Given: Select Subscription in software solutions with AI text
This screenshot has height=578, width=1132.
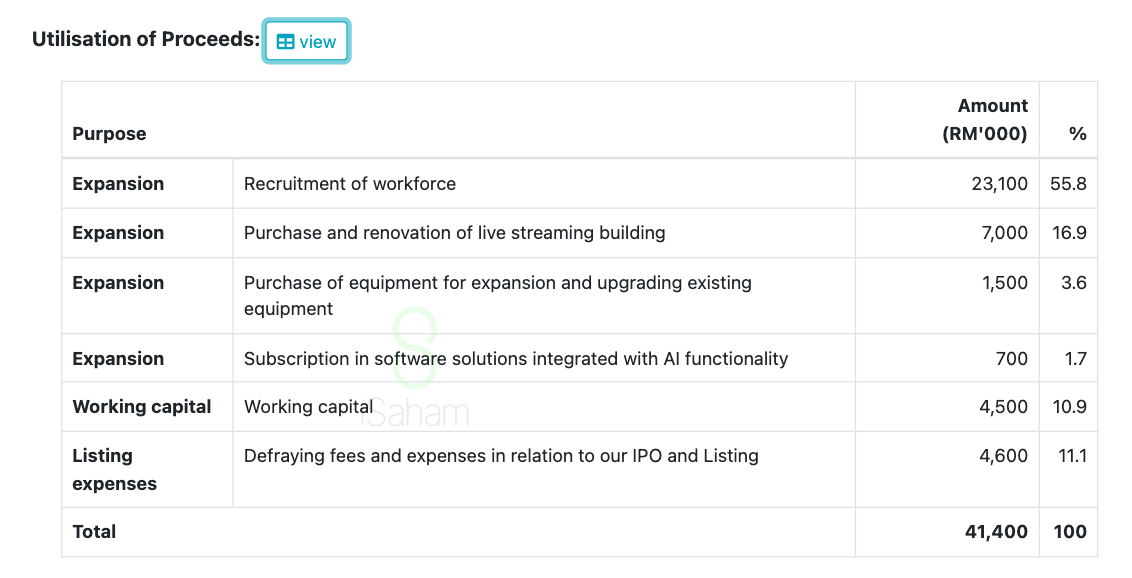Looking at the screenshot, I should [515, 359].
